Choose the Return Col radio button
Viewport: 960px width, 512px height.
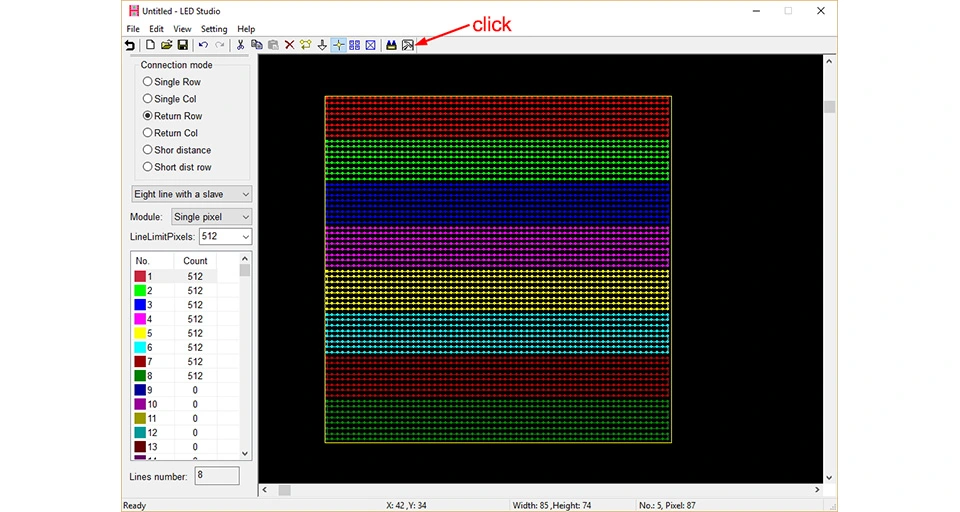pyautogui.click(x=170, y=133)
